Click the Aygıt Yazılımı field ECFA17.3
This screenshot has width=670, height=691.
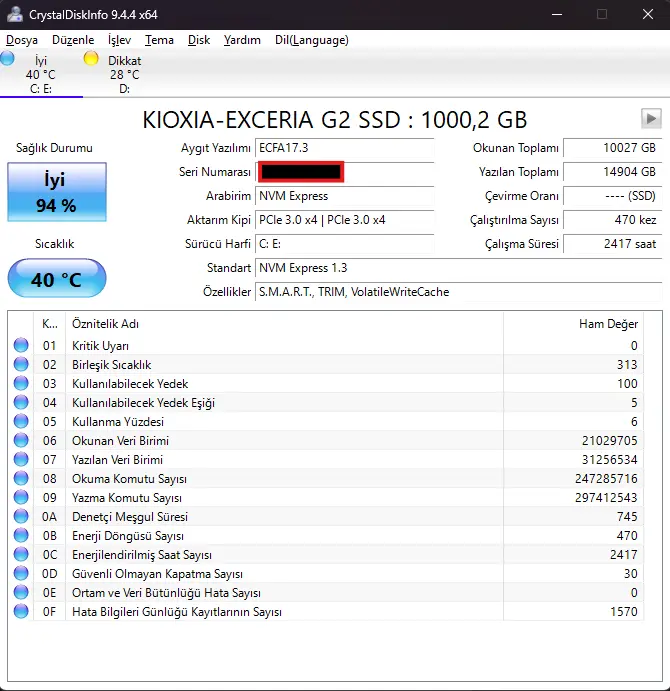[345, 148]
